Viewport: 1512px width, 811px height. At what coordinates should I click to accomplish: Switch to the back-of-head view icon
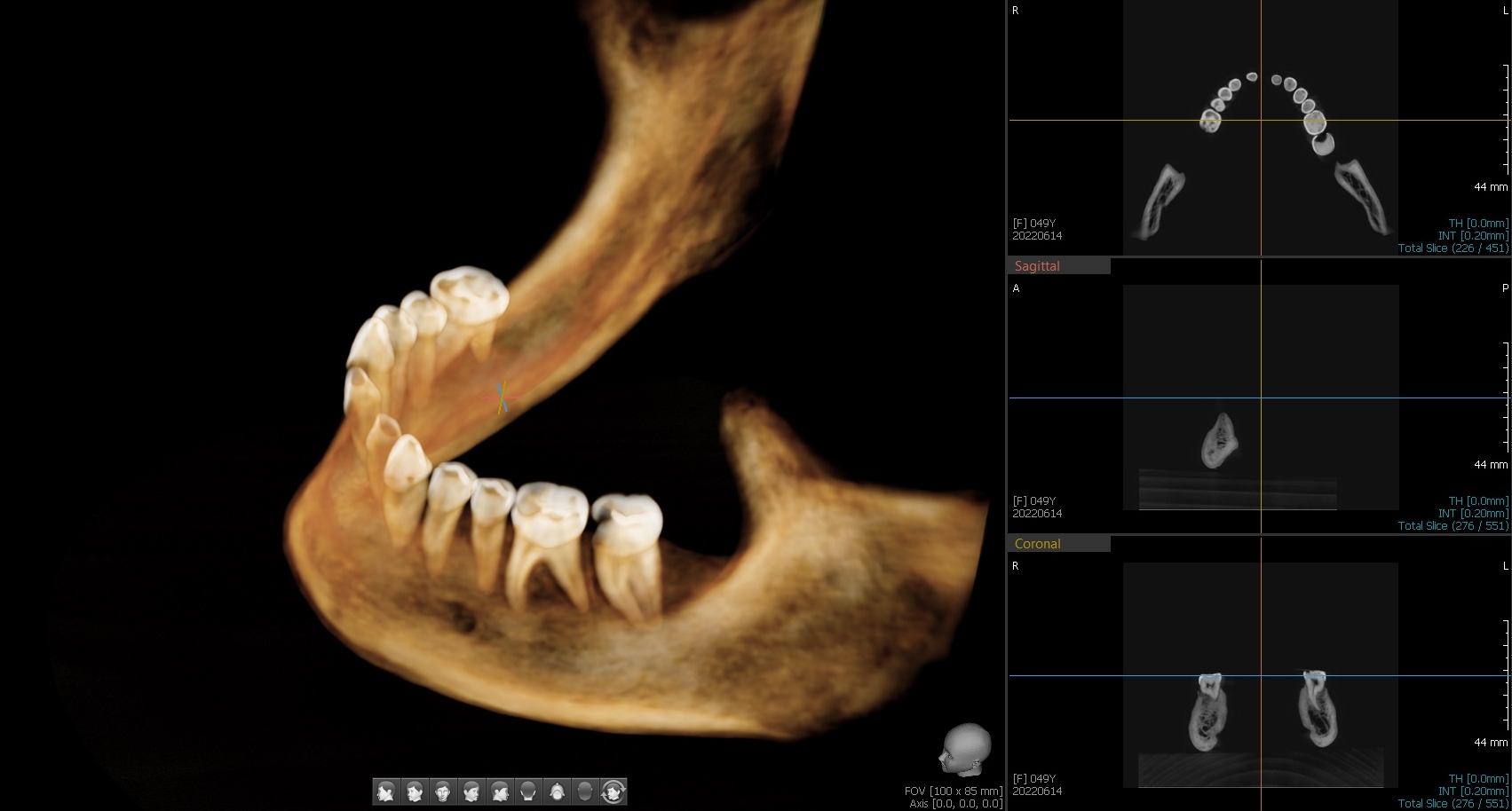point(527,791)
